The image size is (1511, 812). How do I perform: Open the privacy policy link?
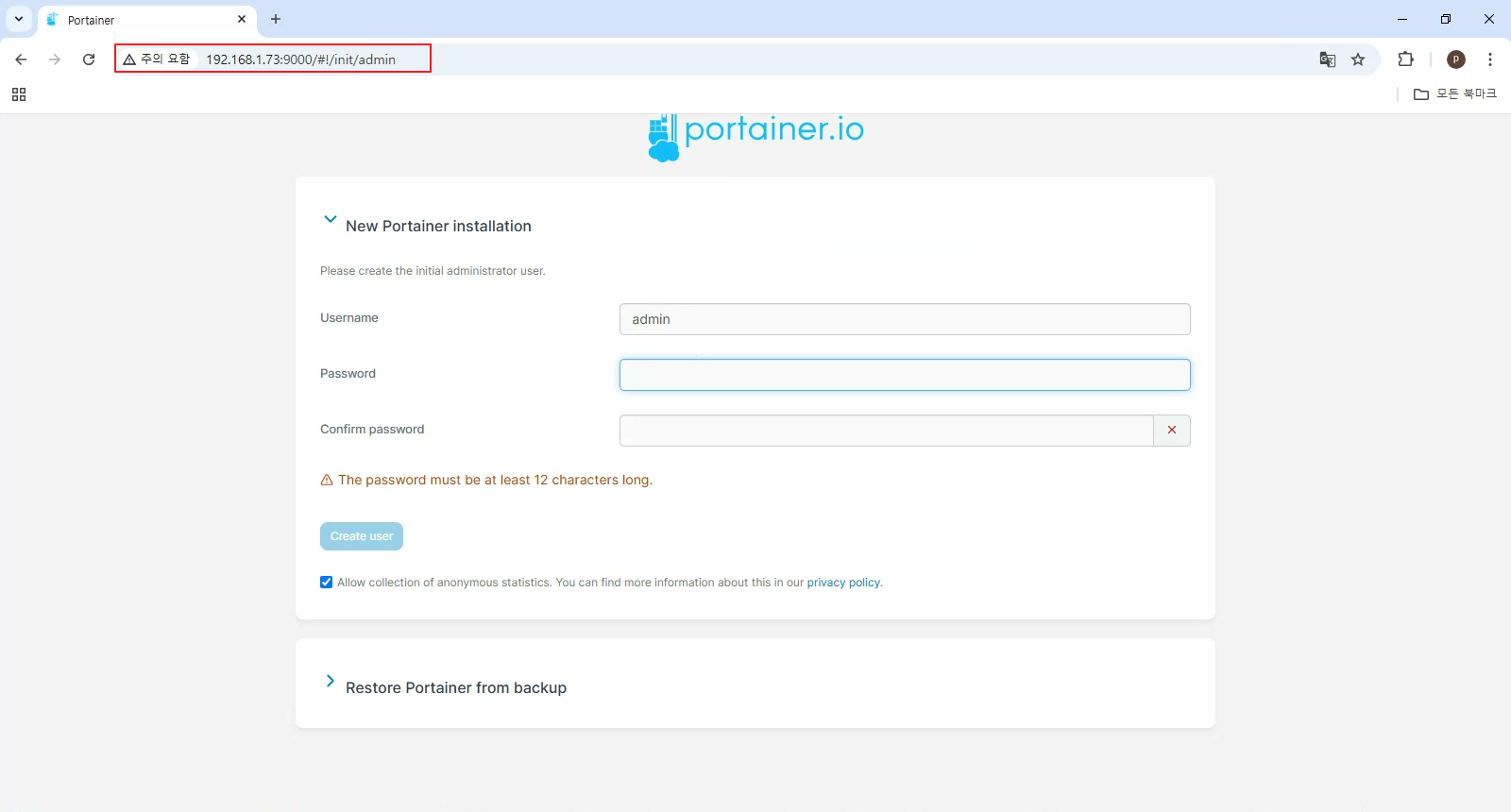[x=843, y=583]
